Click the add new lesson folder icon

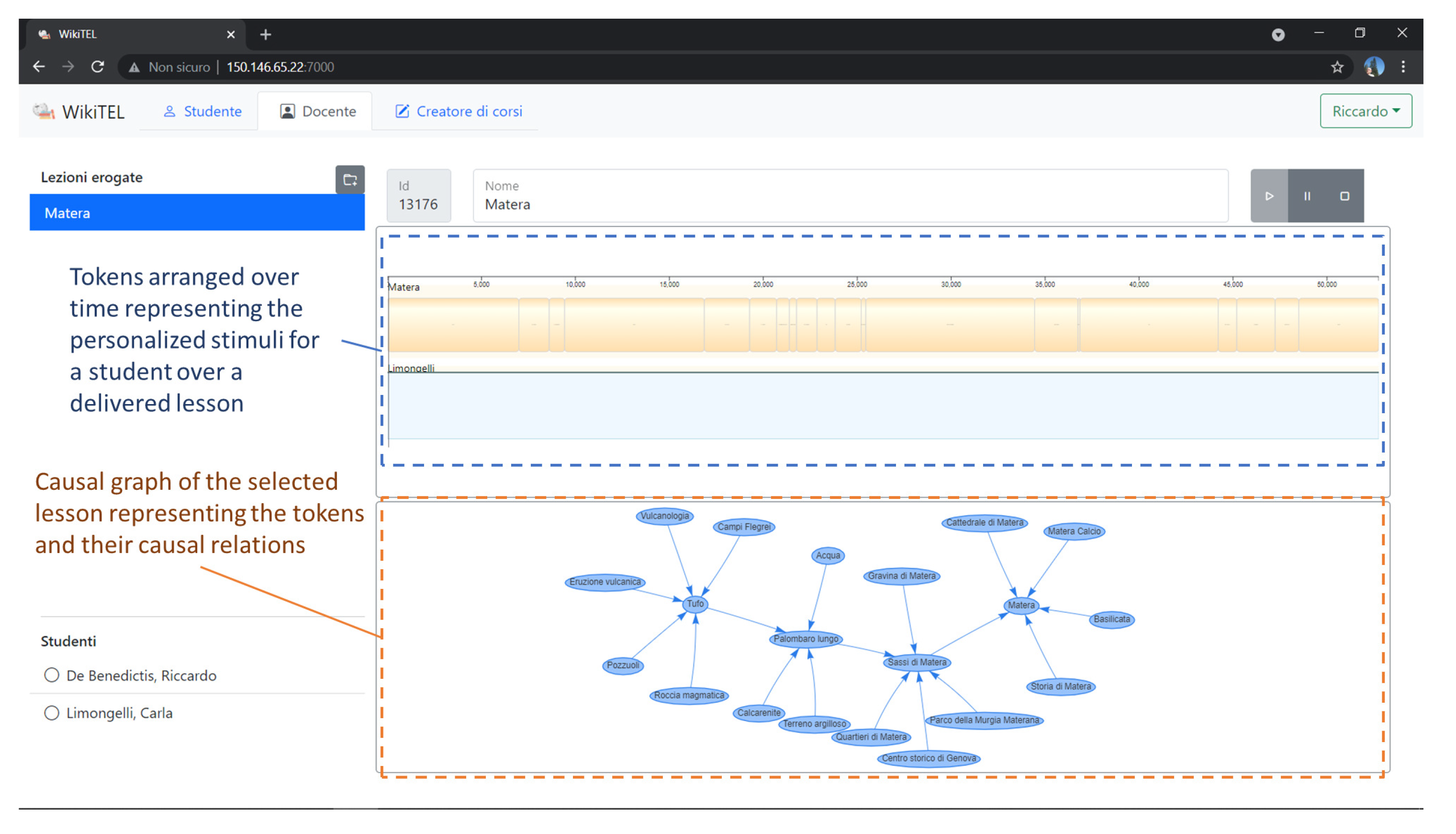click(x=350, y=180)
